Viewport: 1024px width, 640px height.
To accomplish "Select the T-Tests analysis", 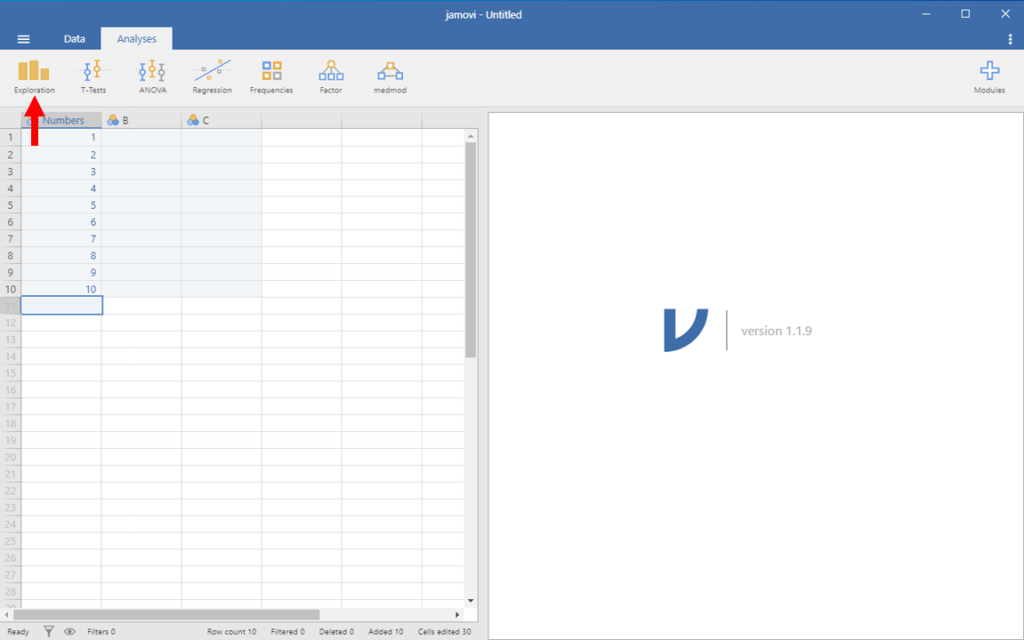I will (x=93, y=75).
